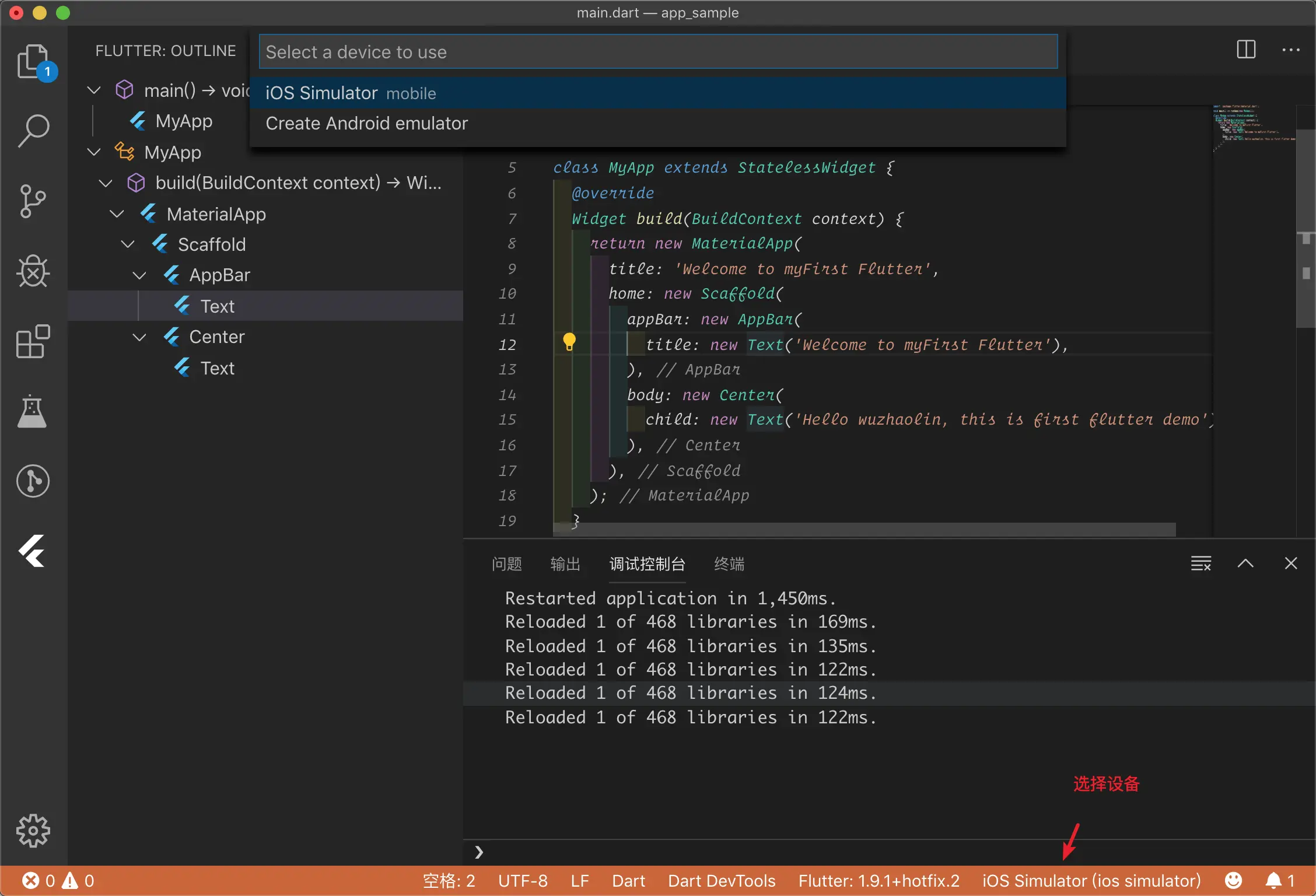
Task: Focus the Select a device input
Action: 658,52
